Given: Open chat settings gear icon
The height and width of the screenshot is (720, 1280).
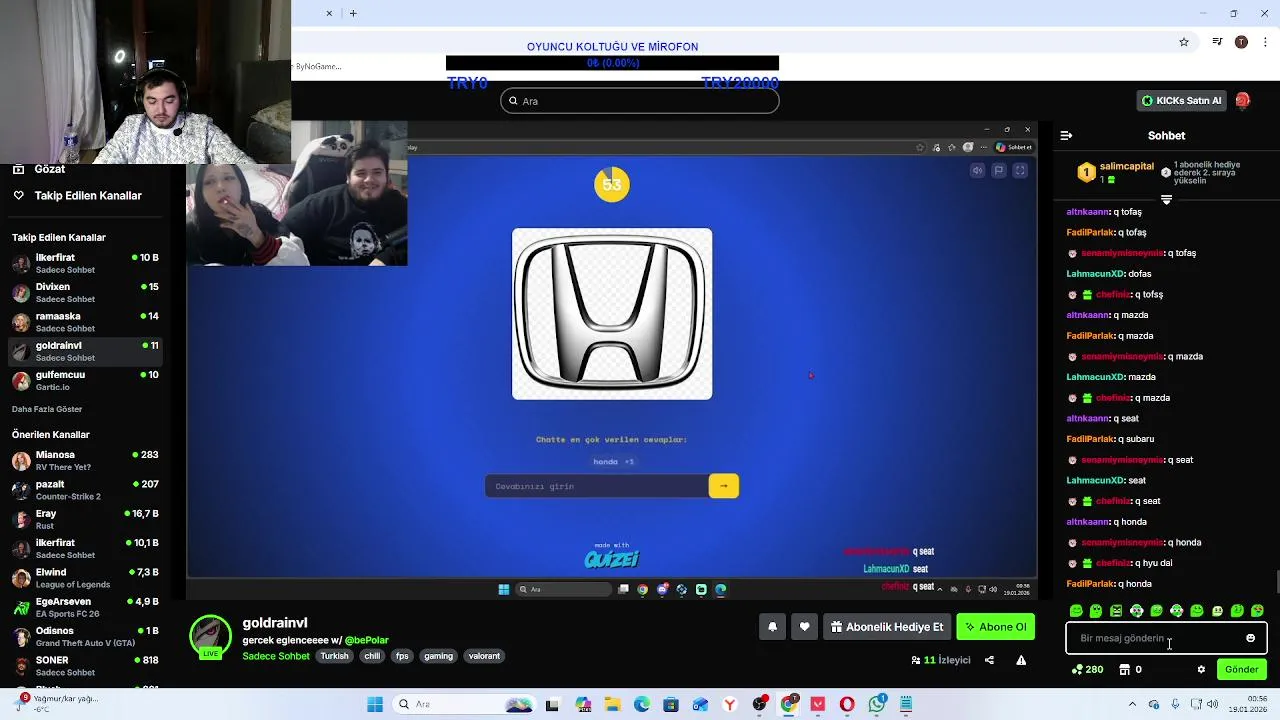Looking at the screenshot, I should coord(1201,670).
